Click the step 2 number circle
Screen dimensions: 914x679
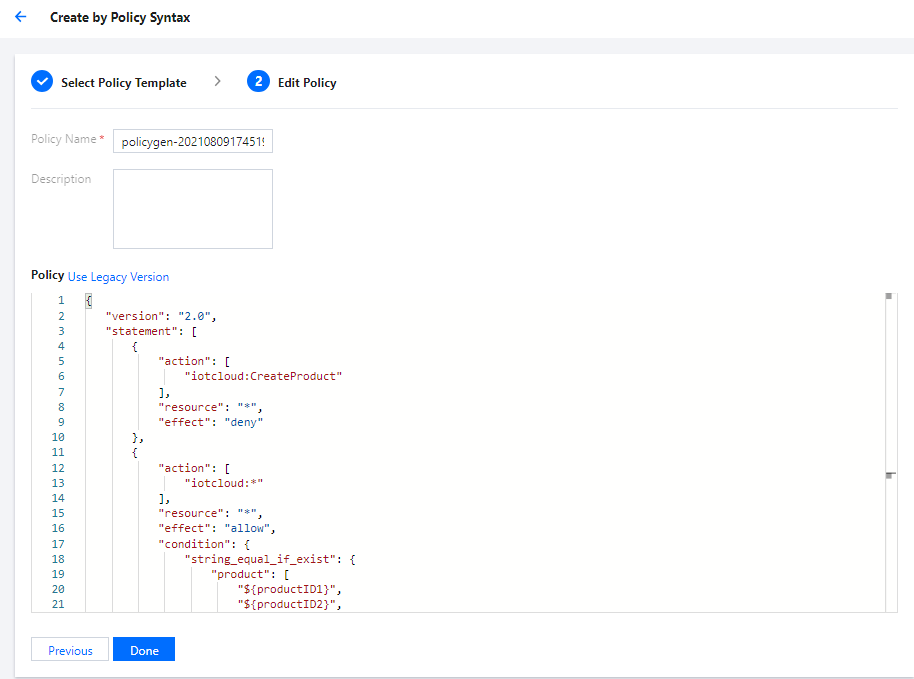coord(258,82)
